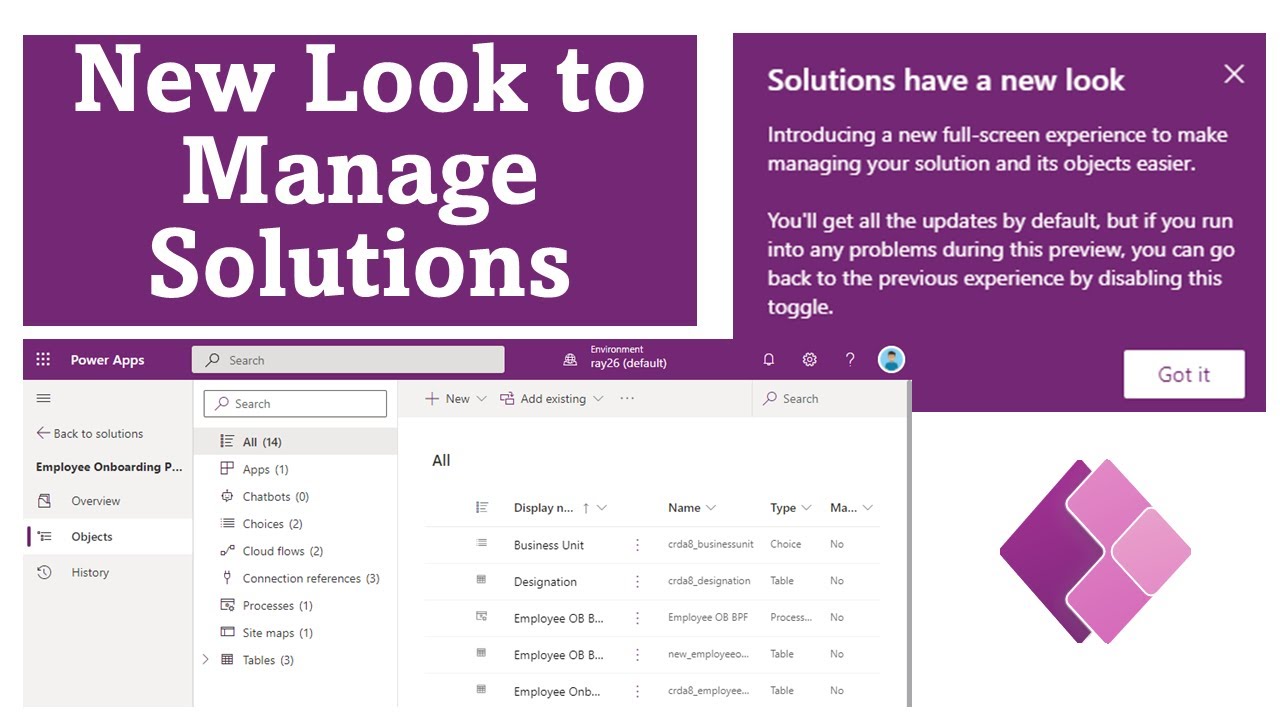Image resolution: width=1280 pixels, height=720 pixels.
Task: Toggle the hamburger navigation menu
Action: tap(43, 398)
